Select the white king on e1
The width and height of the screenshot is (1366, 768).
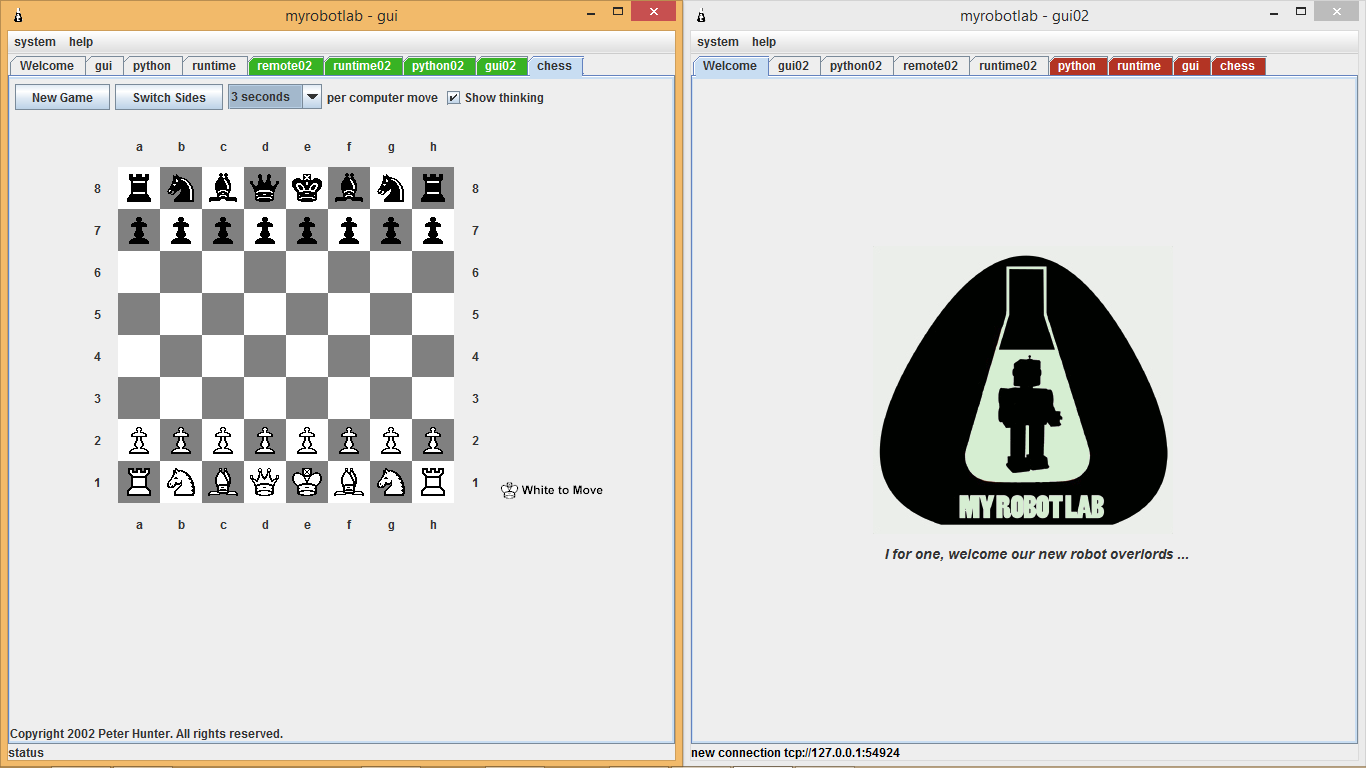click(x=307, y=482)
